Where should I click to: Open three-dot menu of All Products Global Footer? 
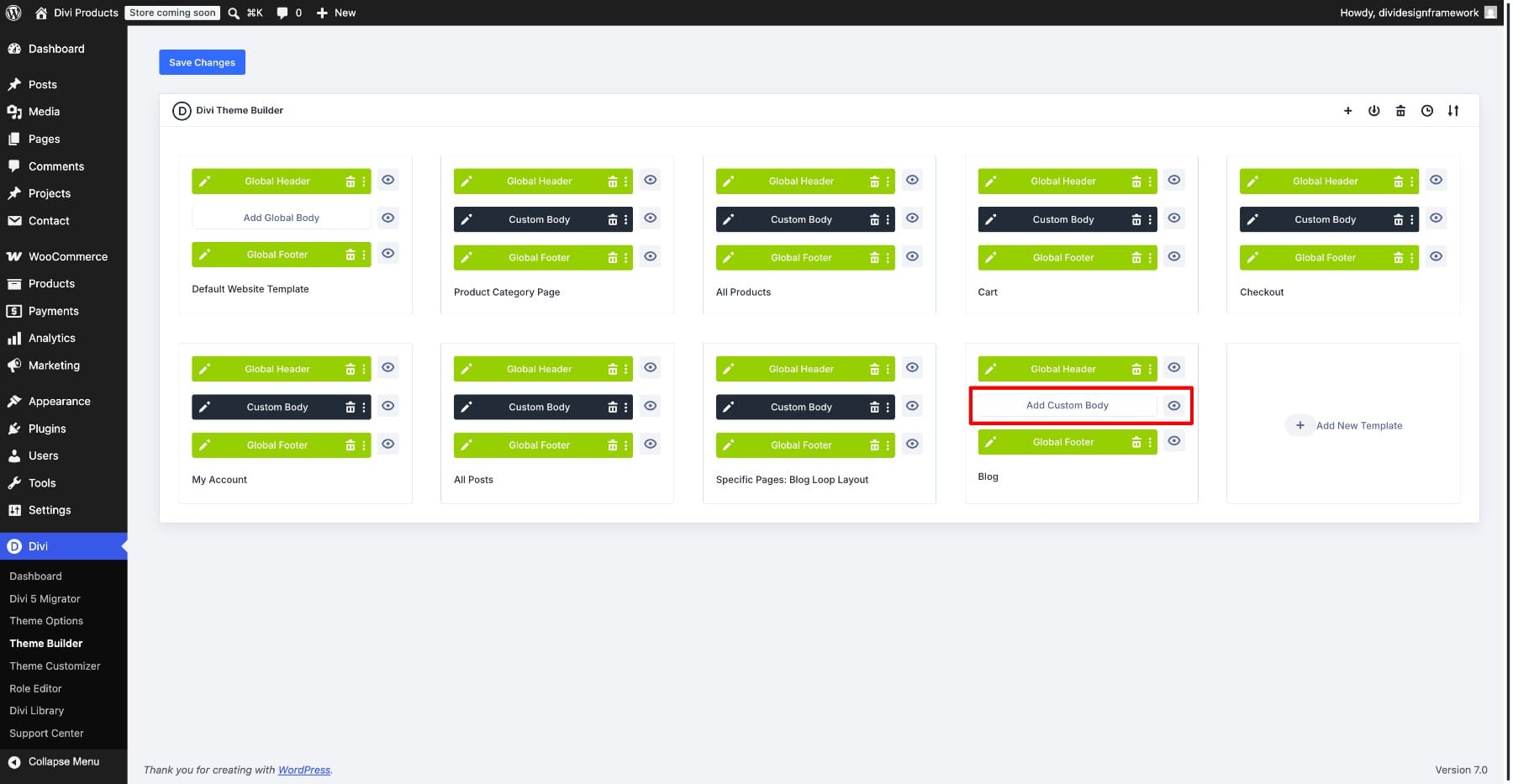pyautogui.click(x=888, y=257)
